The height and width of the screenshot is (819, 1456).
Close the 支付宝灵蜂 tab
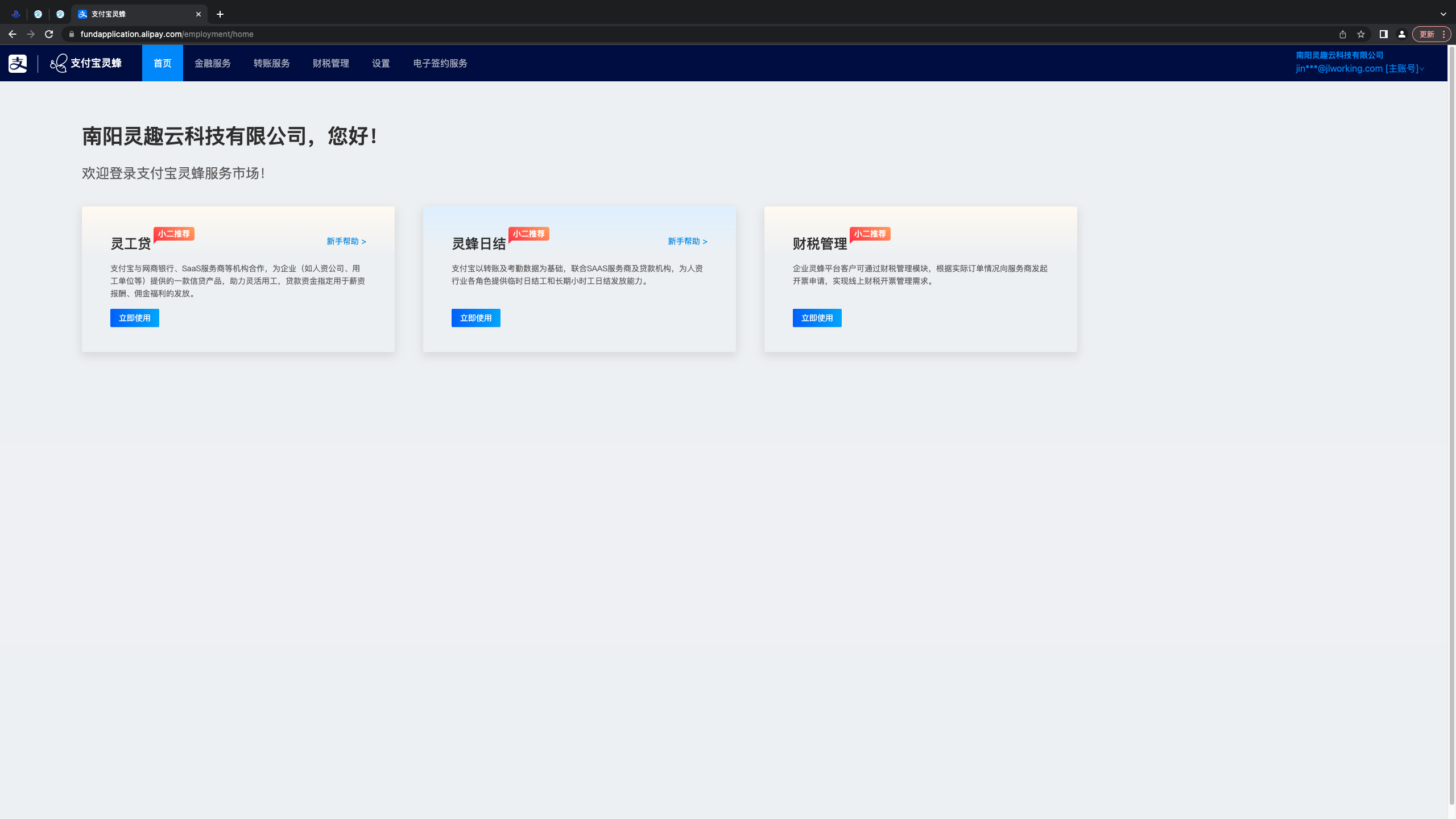point(198,14)
